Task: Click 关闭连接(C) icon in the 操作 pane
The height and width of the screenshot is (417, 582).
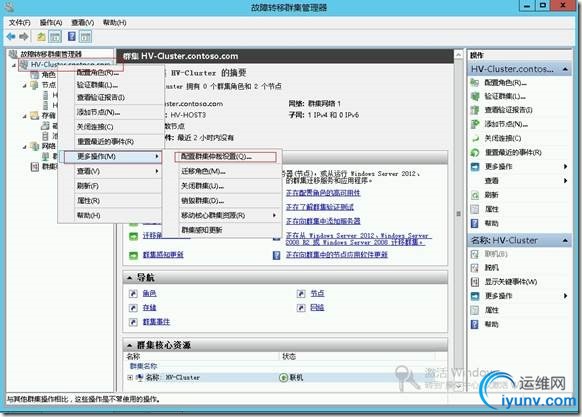Action: pos(475,138)
